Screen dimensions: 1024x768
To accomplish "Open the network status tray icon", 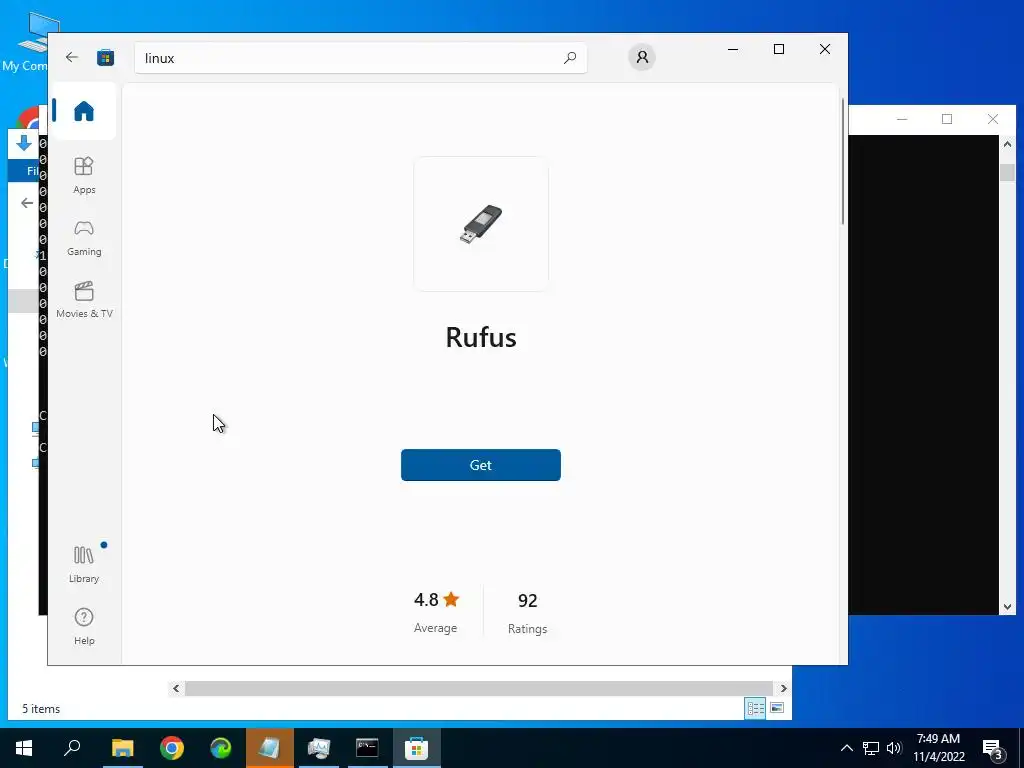I will tap(870, 748).
